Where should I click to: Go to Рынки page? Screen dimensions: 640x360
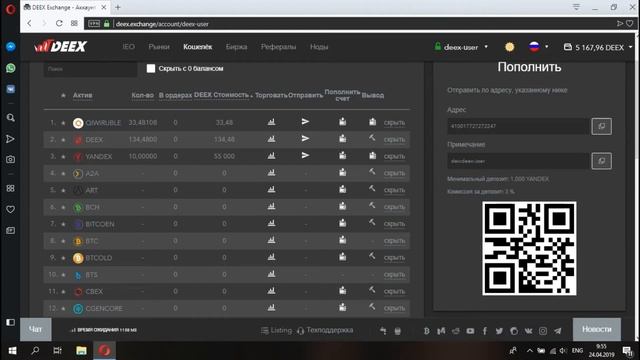click(x=159, y=47)
